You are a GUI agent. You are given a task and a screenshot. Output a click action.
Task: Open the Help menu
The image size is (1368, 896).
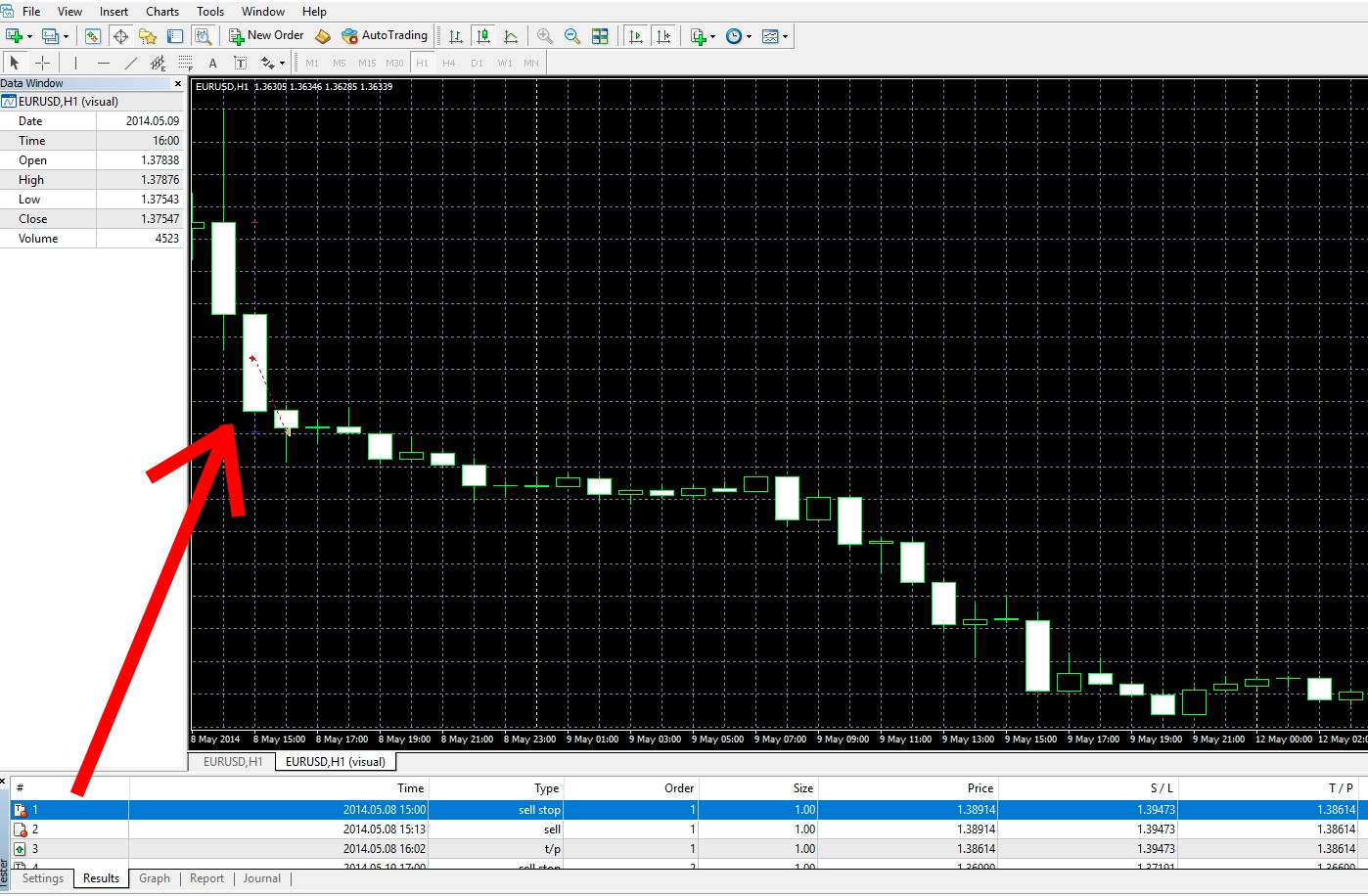pyautogui.click(x=314, y=12)
